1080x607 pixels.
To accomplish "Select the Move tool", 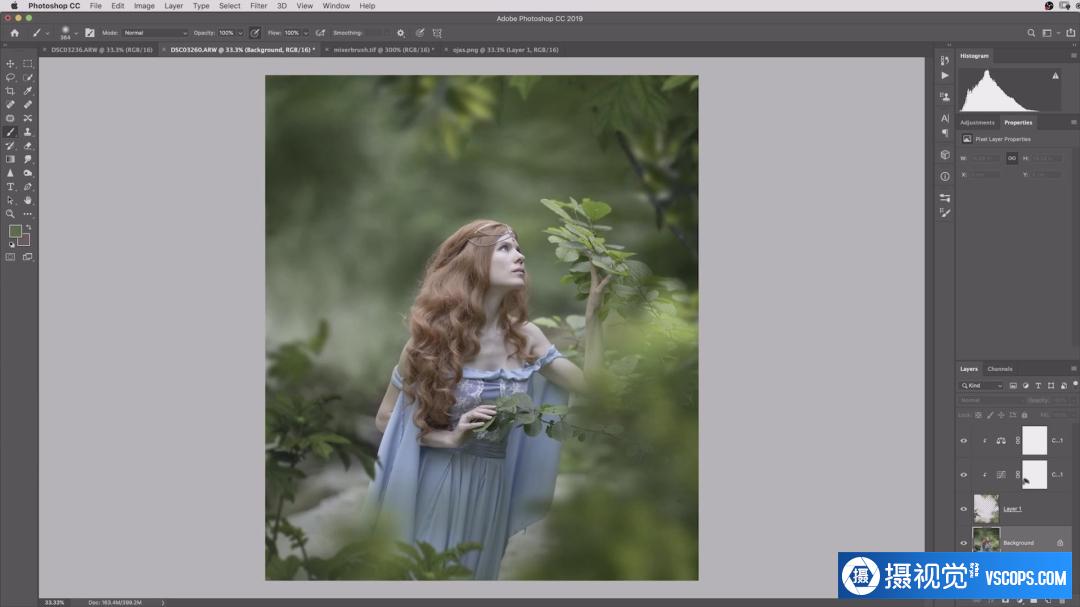I will 10,63.
